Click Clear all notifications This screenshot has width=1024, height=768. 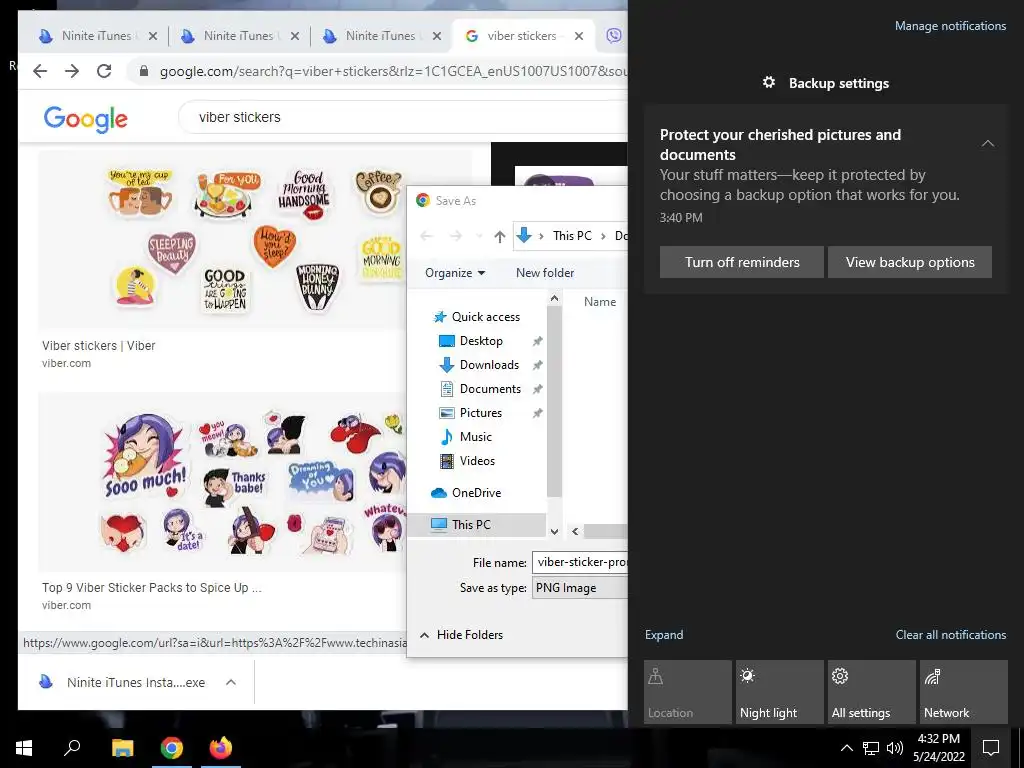click(x=951, y=635)
